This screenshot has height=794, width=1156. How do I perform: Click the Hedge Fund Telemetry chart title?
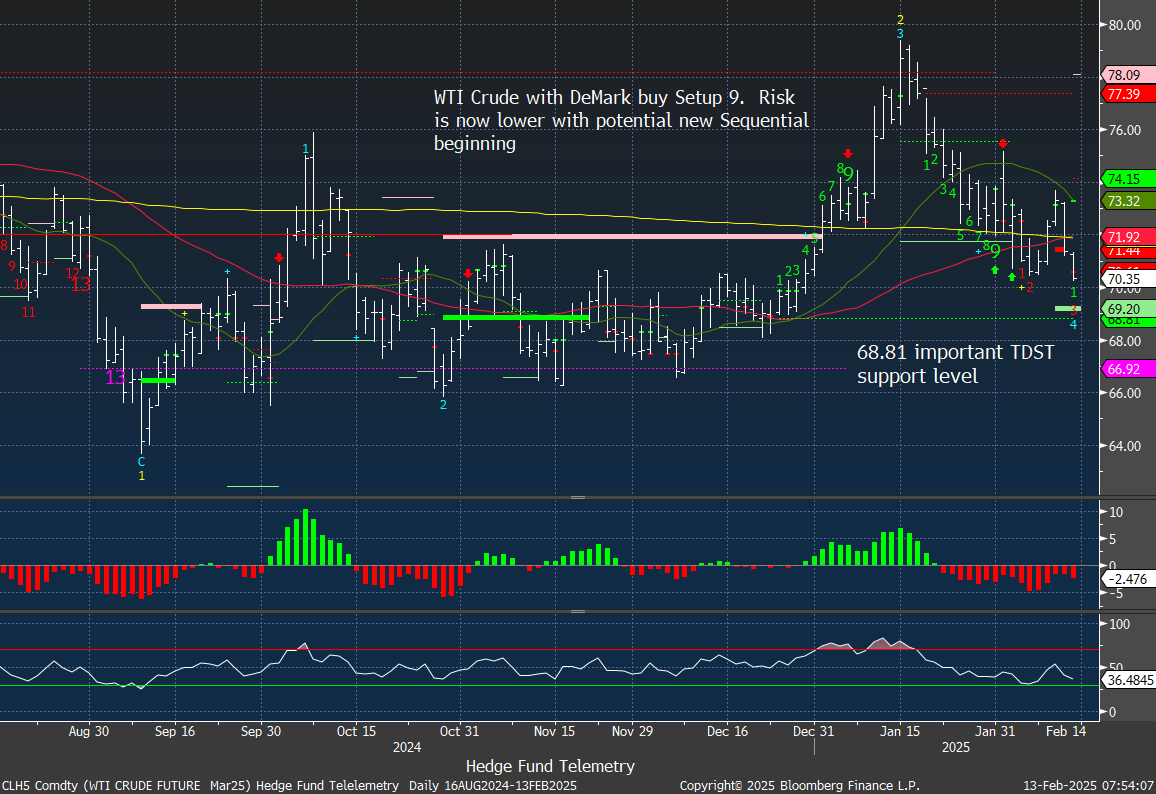(550, 766)
